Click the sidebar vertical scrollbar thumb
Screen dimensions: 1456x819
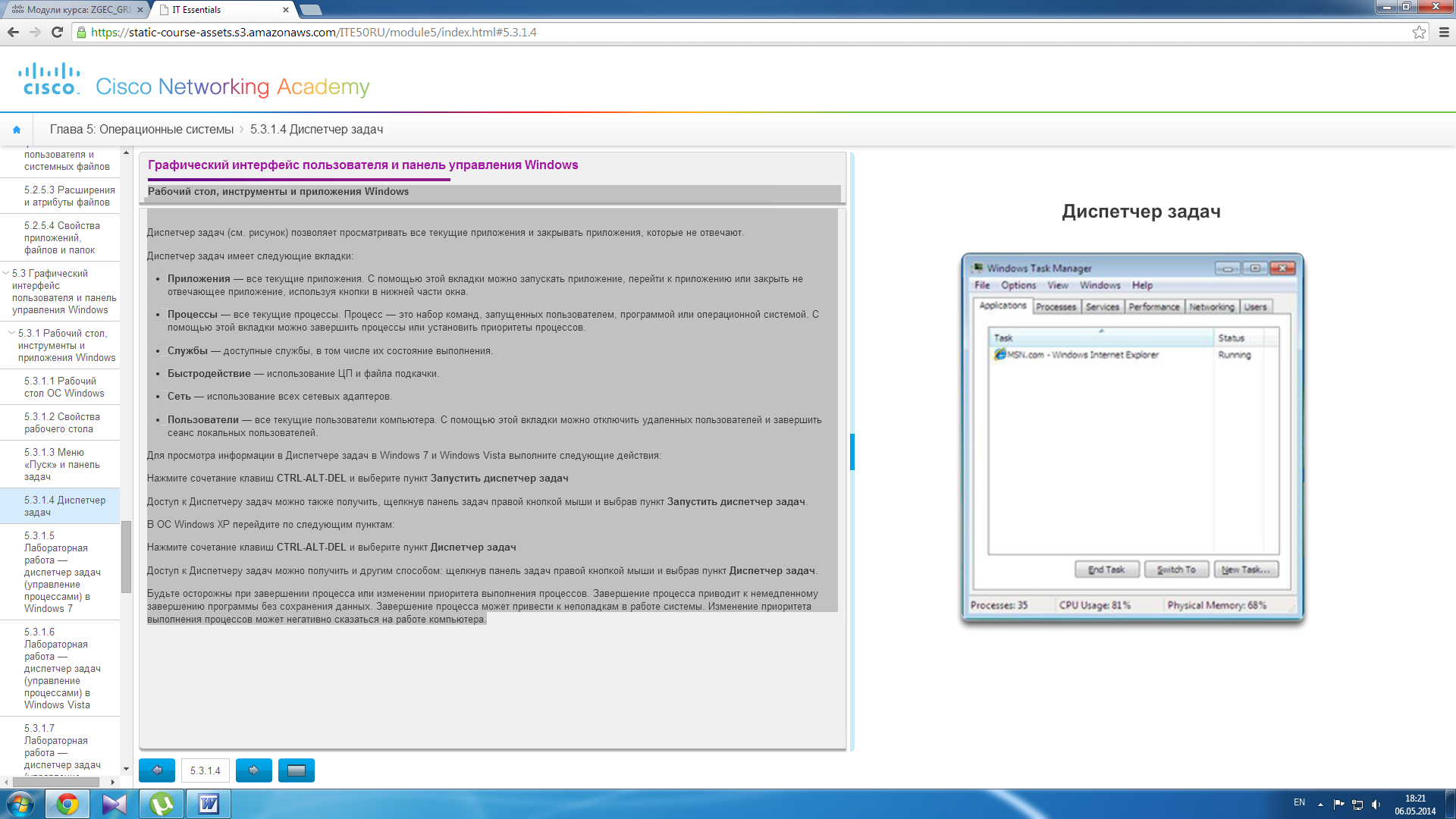tap(126, 557)
